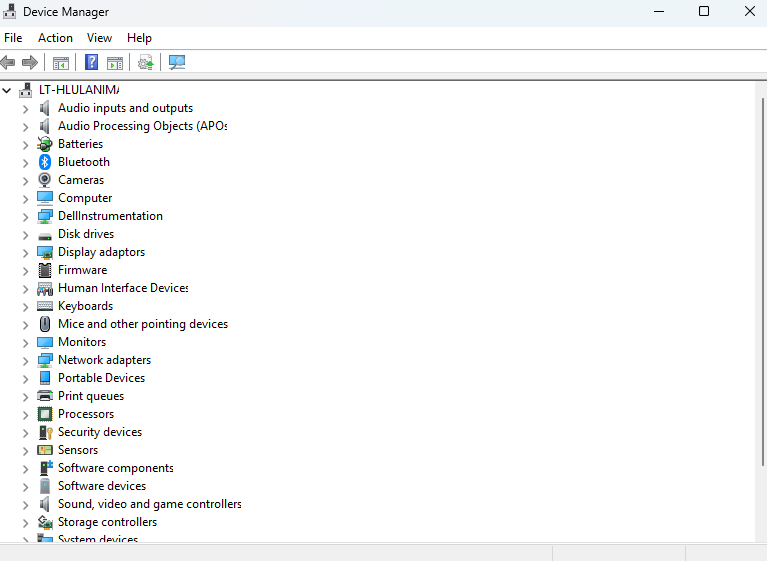Select the Batteries label
Image resolution: width=767 pixels, height=561 pixels.
click(x=80, y=144)
